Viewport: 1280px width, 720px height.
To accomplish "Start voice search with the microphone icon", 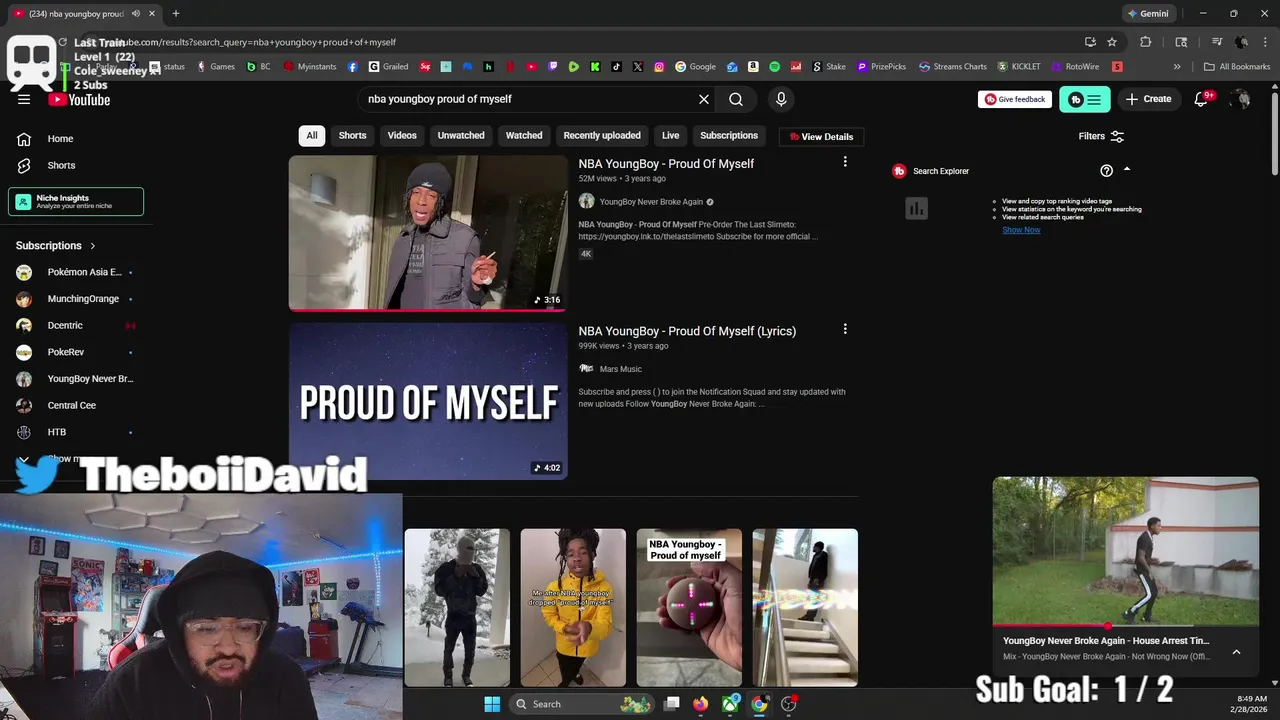I will coord(781,99).
